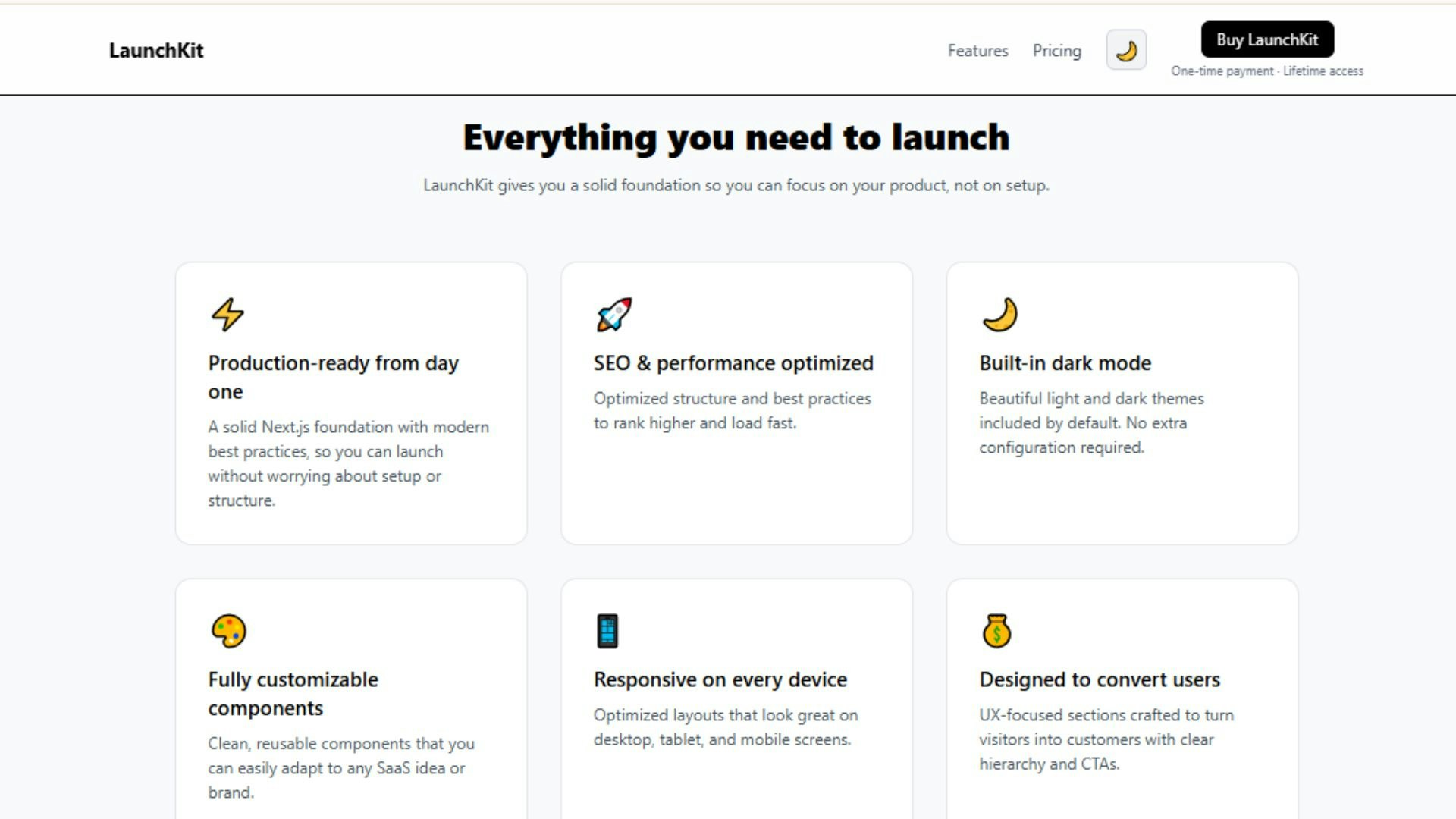Click the Designed to convert users heading
This screenshot has height=819, width=1456.
point(1100,679)
